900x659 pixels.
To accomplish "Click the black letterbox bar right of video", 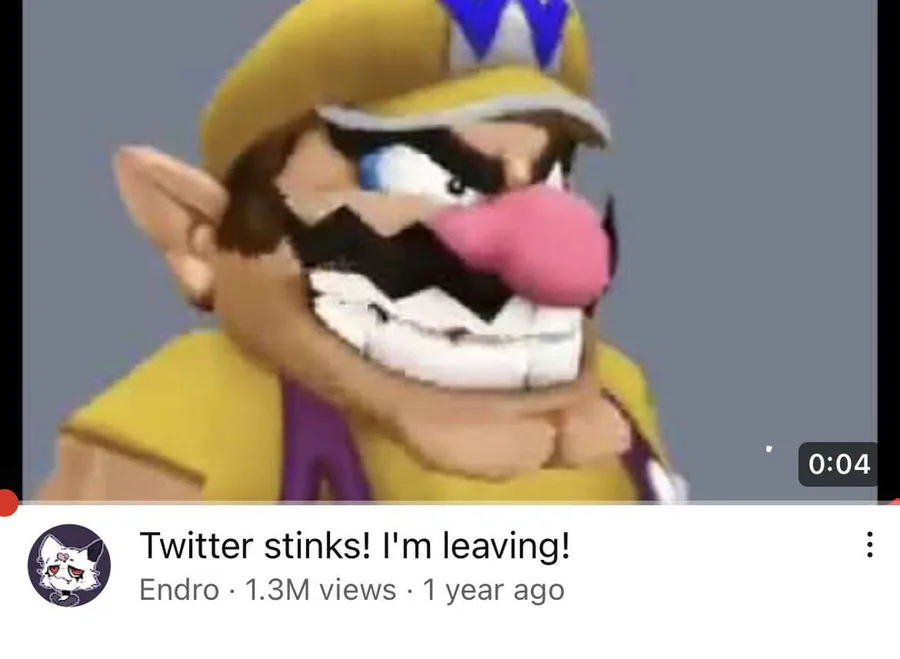I will click(889, 247).
